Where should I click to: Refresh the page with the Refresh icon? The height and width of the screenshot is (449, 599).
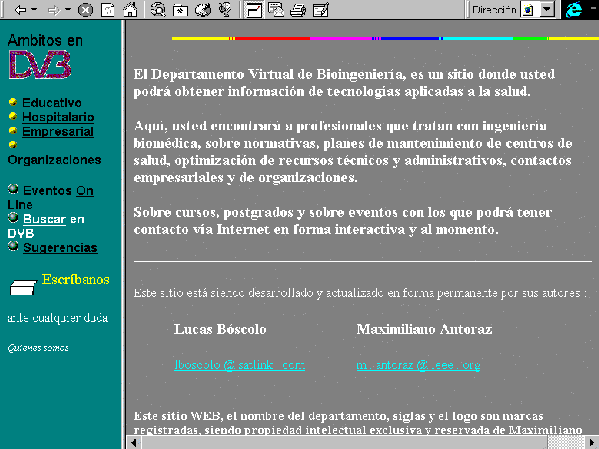point(108,10)
